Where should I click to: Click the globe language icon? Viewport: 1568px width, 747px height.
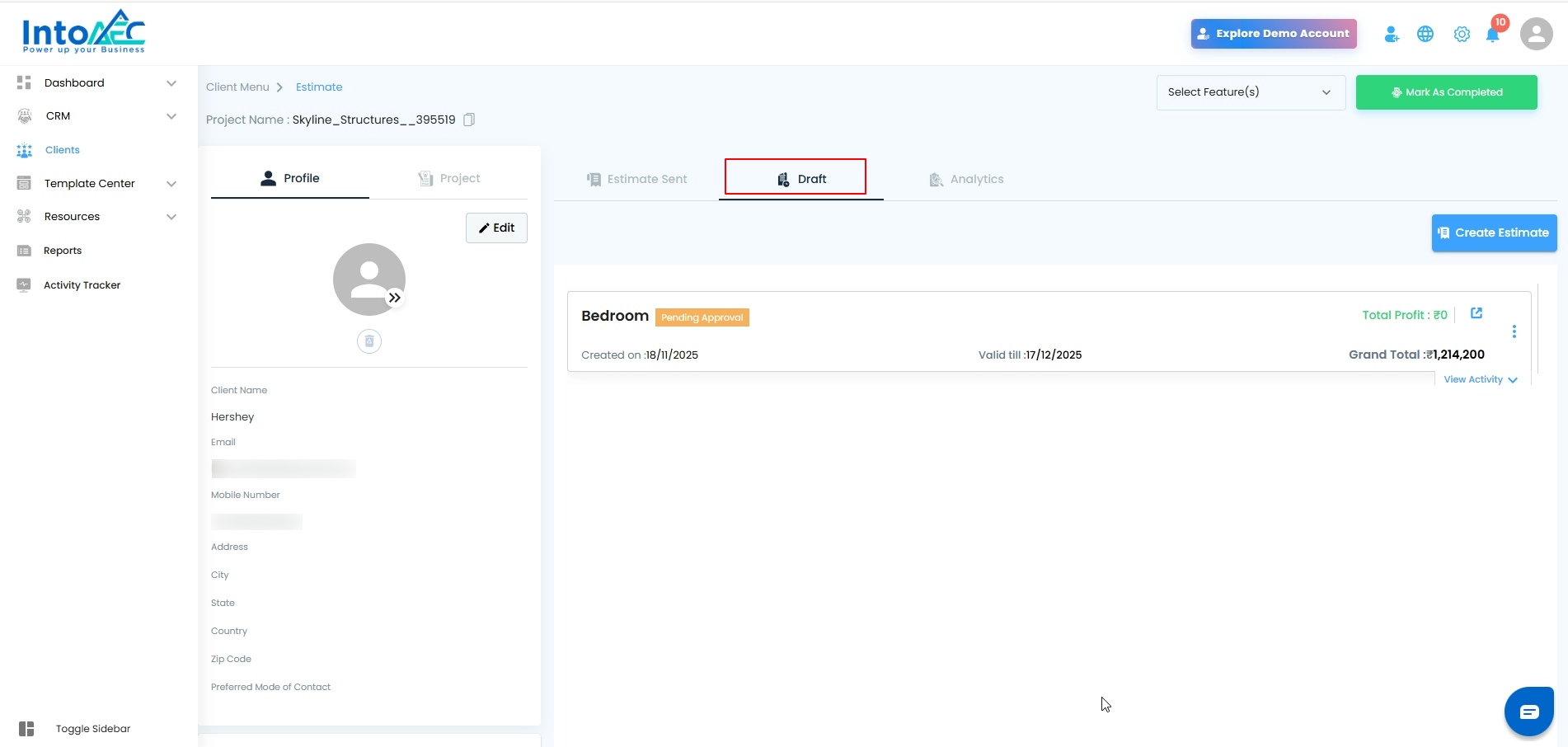coord(1425,34)
